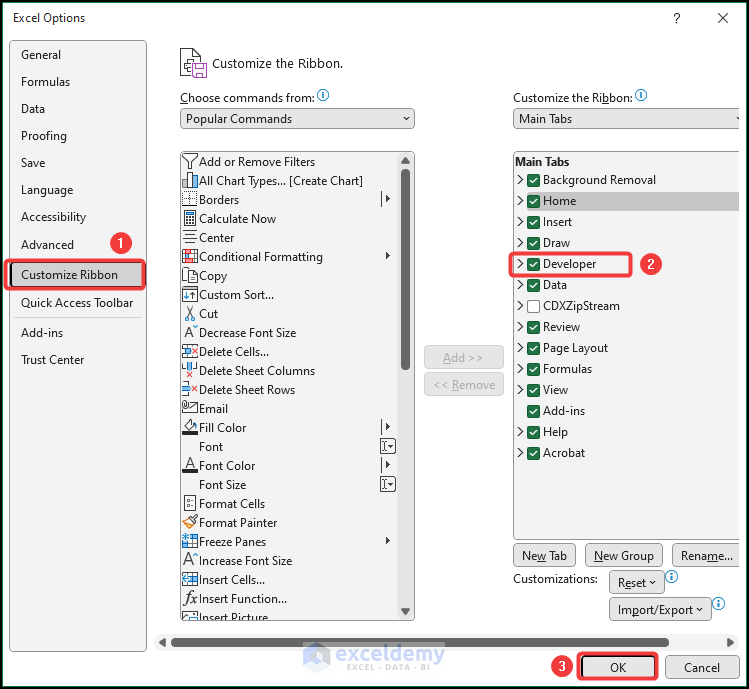This screenshot has height=689, width=749.
Task: Click the Delete Cells icon
Action: [x=190, y=352]
